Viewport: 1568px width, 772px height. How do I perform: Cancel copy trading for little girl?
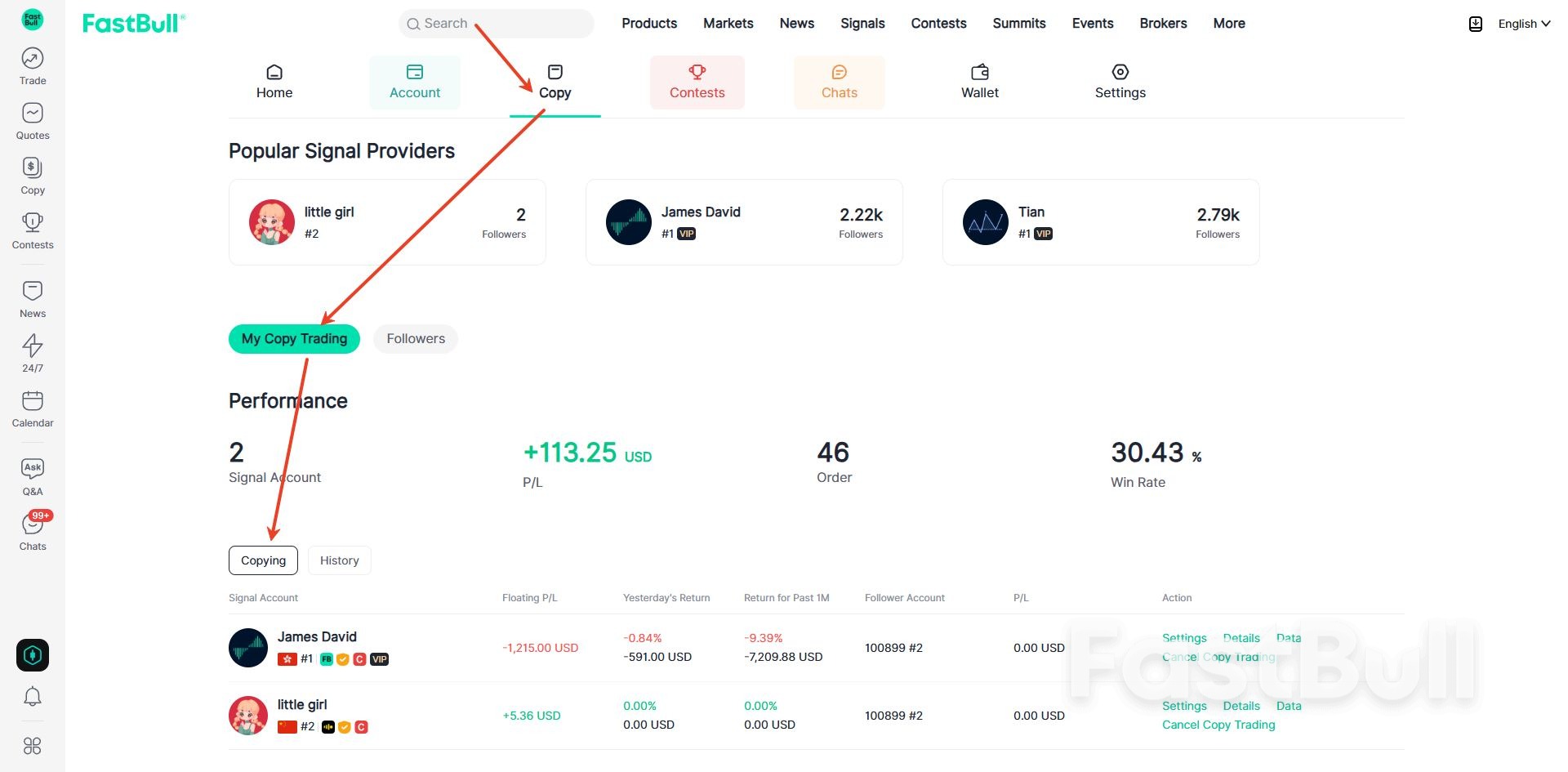[1218, 725]
